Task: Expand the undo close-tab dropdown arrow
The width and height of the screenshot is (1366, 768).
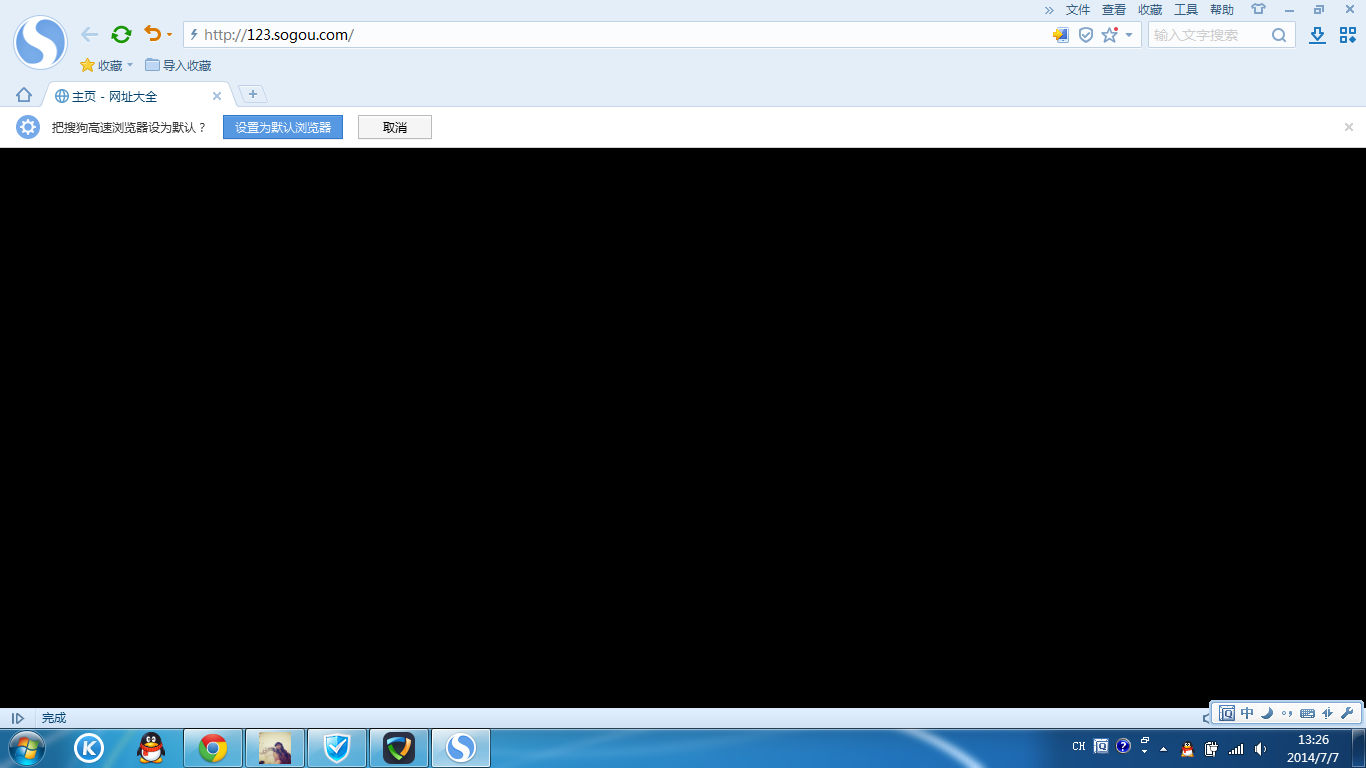Action: coord(169,35)
